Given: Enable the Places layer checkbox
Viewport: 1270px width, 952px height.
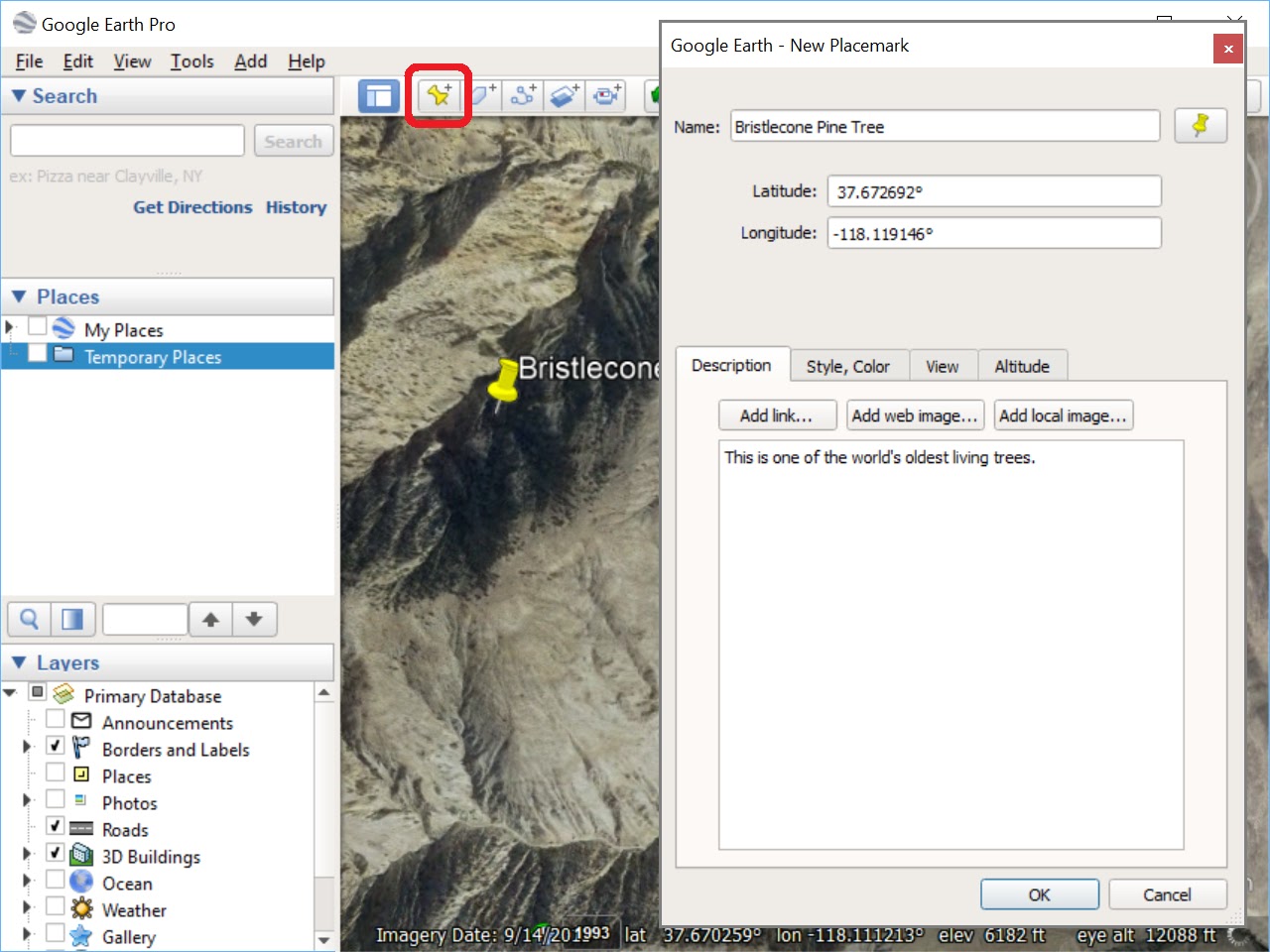Looking at the screenshot, I should (56, 773).
